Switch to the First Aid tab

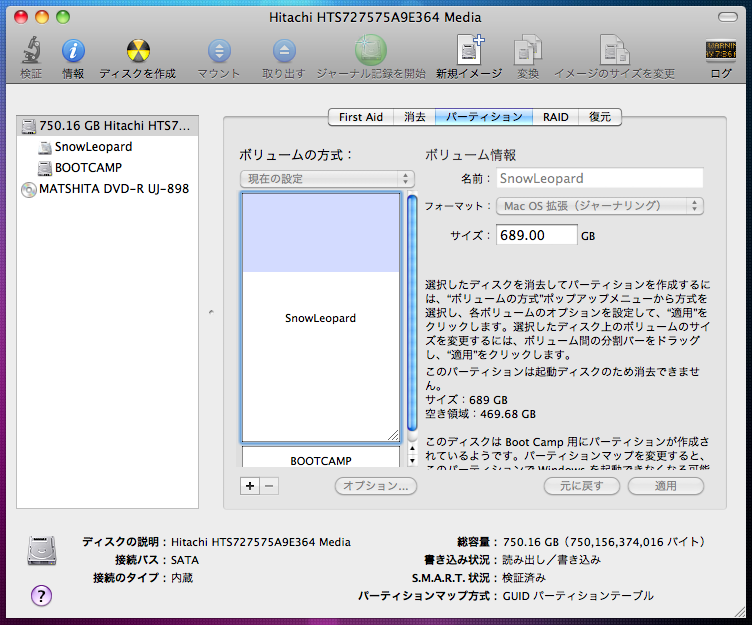point(361,117)
